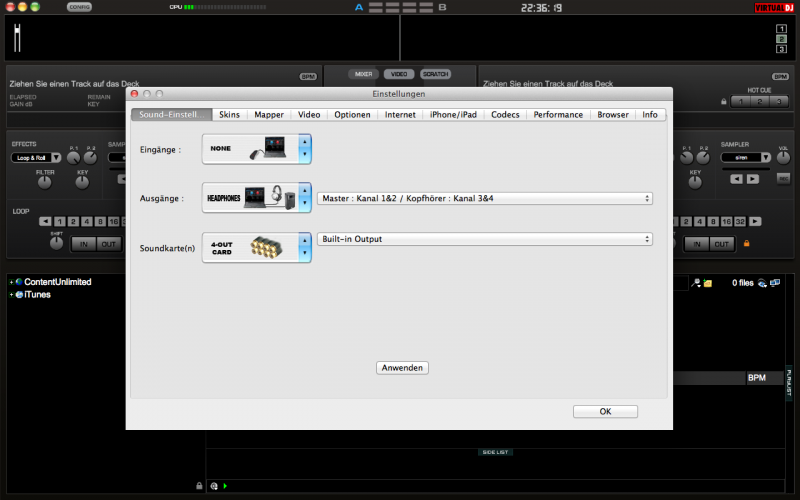Toggle the MIXER panel view
This screenshot has width=800, height=500.
[x=363, y=74]
